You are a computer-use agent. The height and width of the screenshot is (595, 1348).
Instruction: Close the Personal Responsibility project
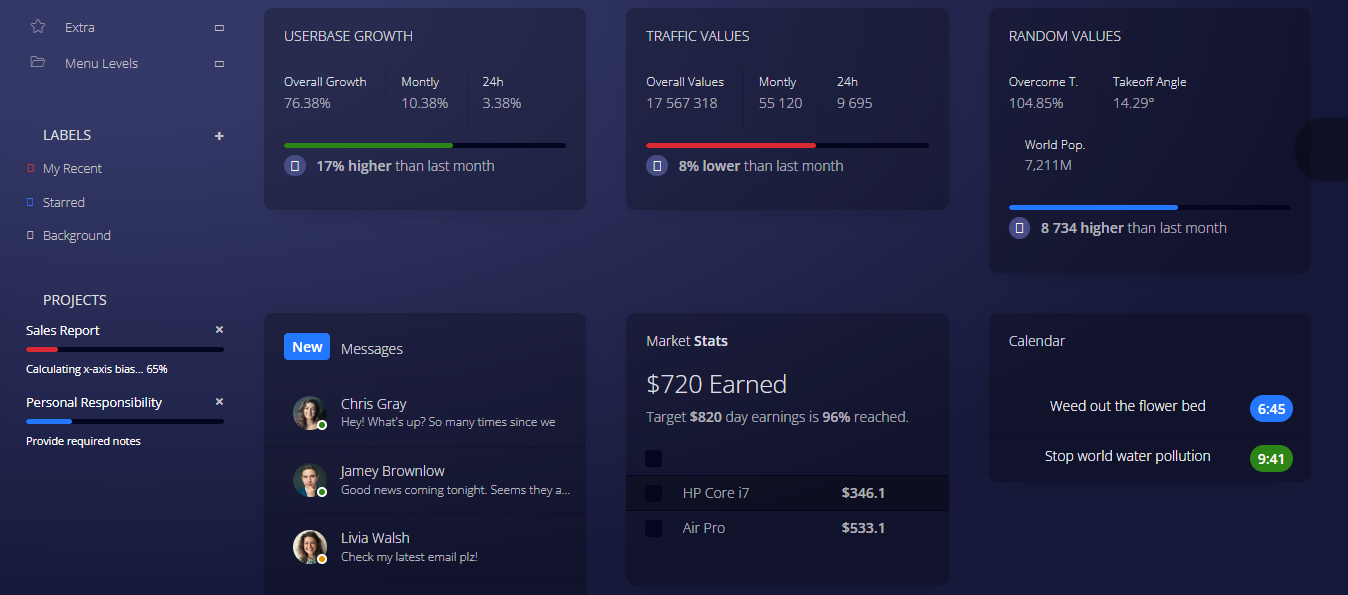point(219,402)
